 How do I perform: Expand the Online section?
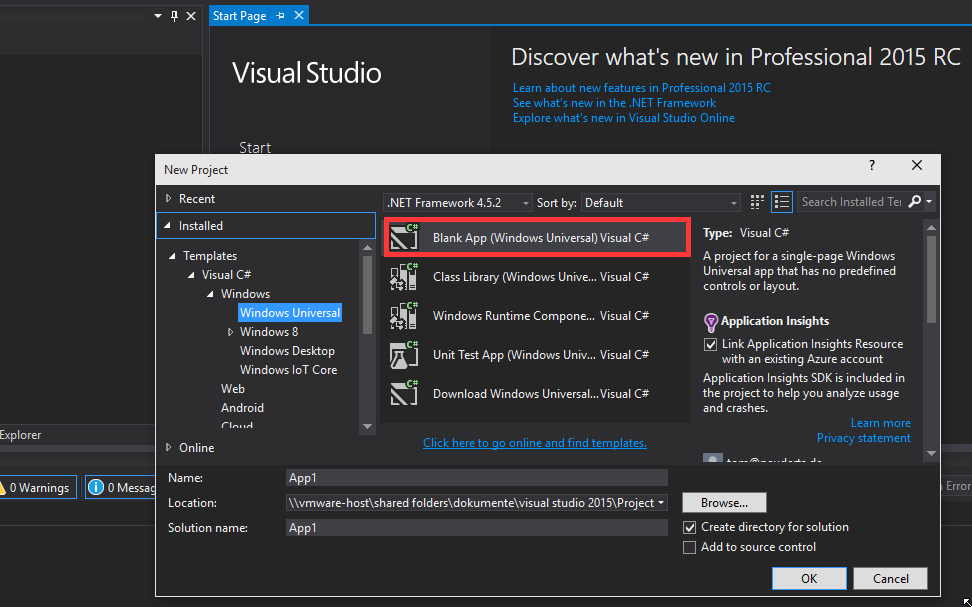pyautogui.click(x=168, y=447)
